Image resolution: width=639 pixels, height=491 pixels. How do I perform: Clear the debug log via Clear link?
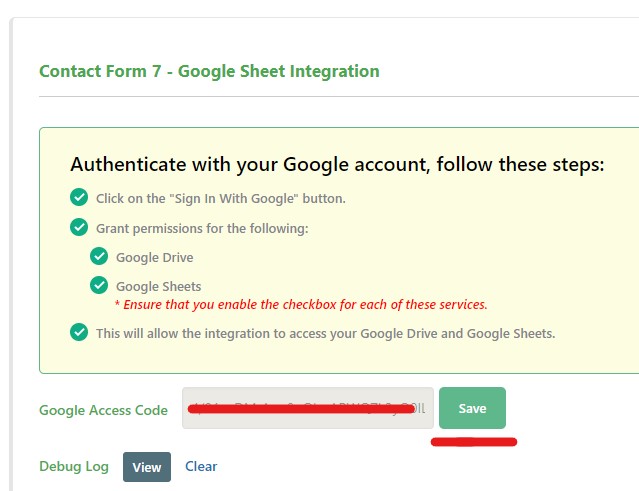(x=201, y=466)
